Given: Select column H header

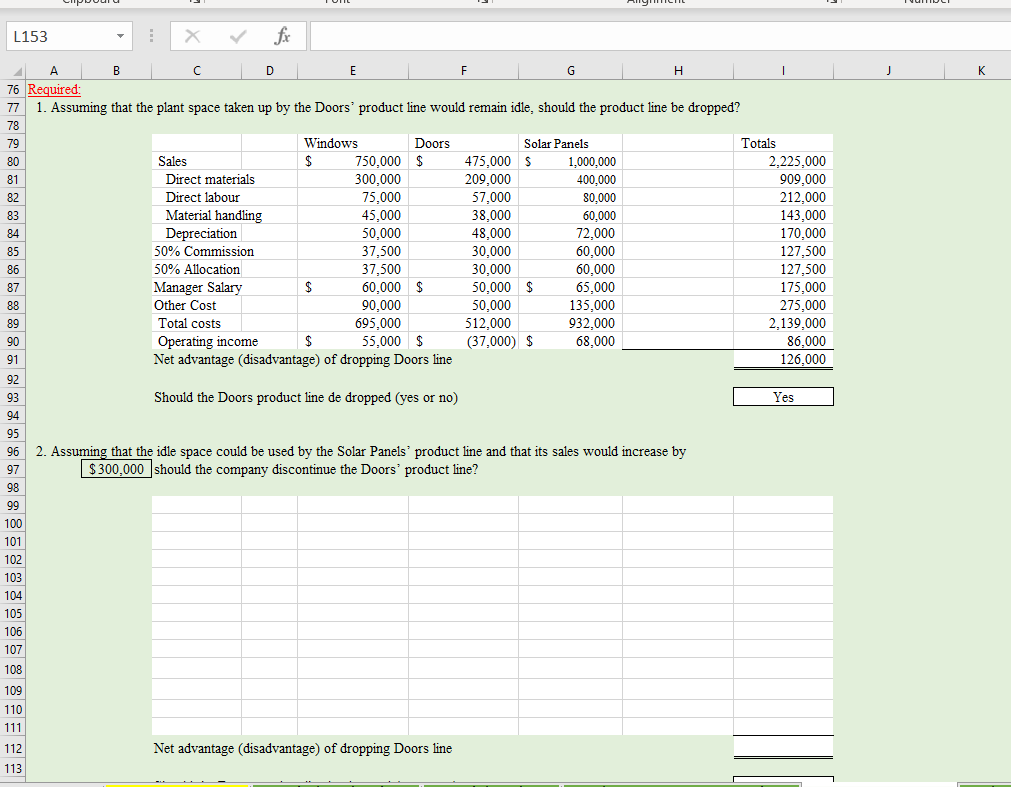Looking at the screenshot, I should (x=678, y=71).
